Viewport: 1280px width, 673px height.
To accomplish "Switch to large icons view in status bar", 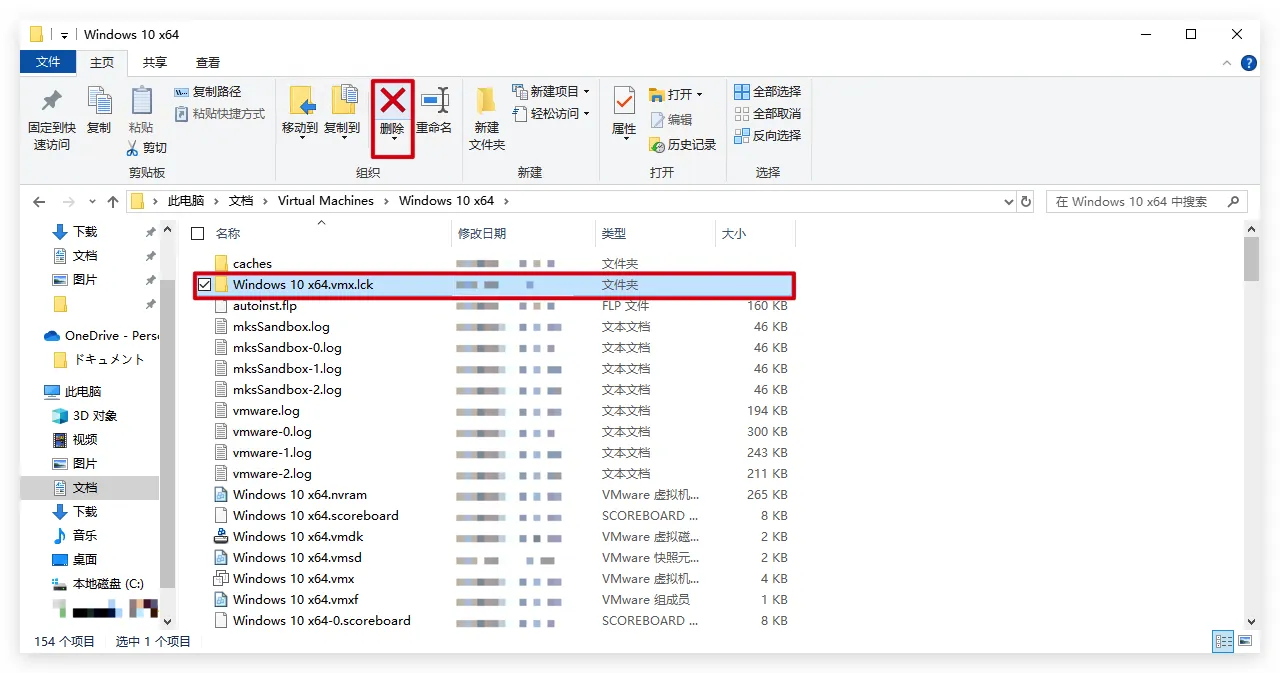I will tap(1245, 641).
